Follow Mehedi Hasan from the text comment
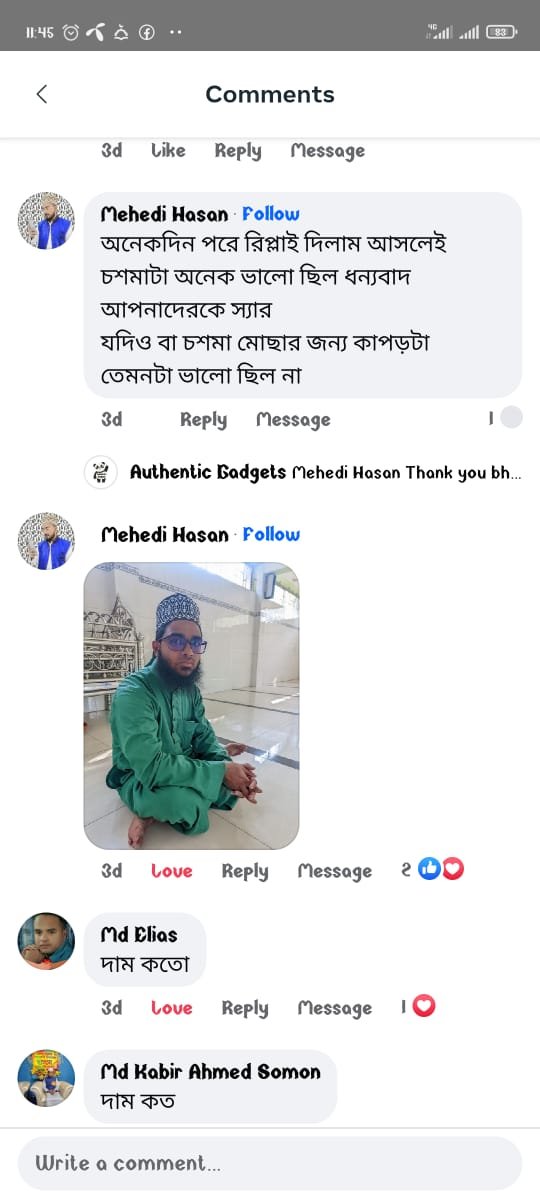 [x=271, y=214]
